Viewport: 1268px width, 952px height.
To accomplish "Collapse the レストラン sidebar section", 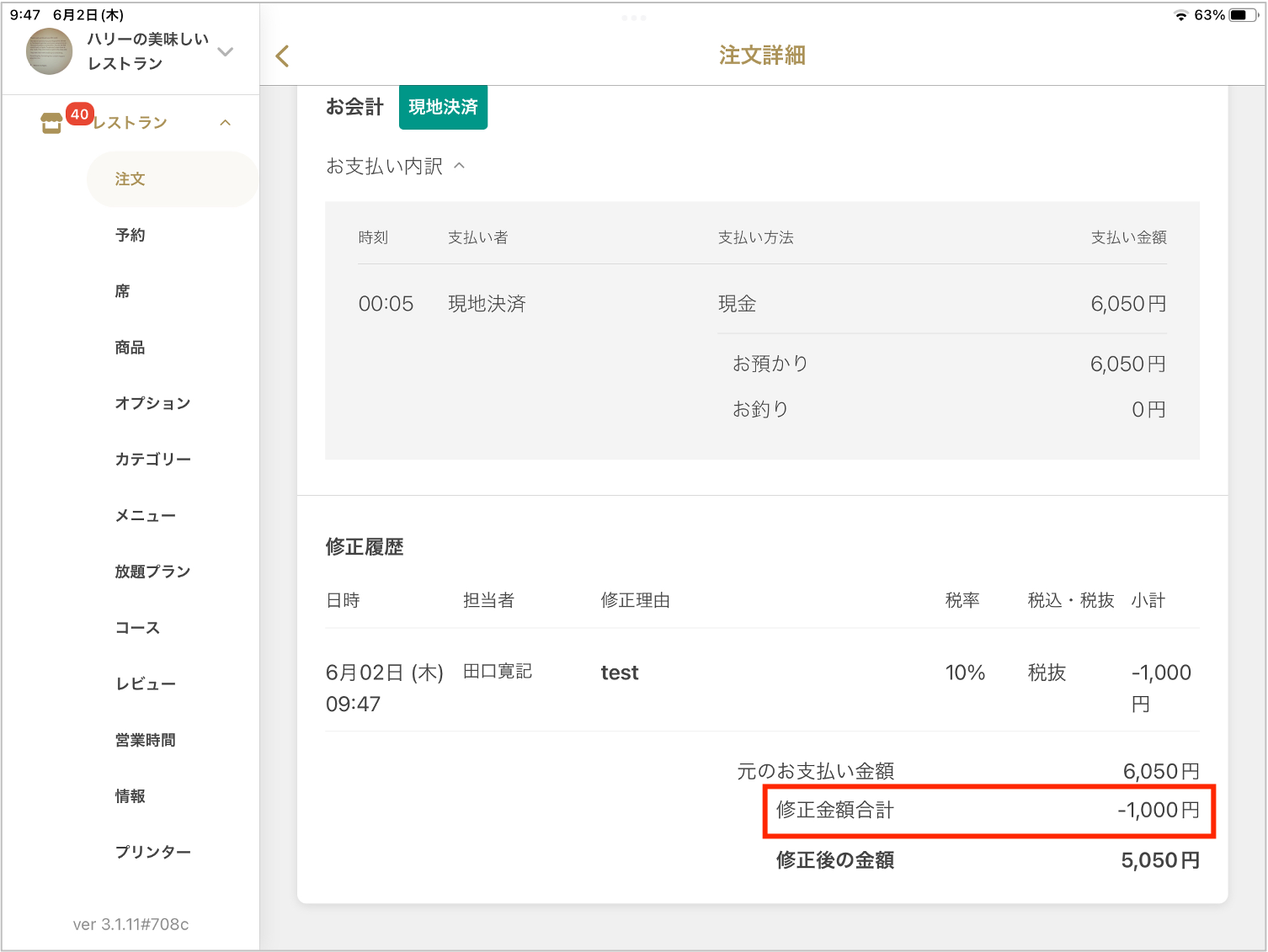I will (225, 123).
